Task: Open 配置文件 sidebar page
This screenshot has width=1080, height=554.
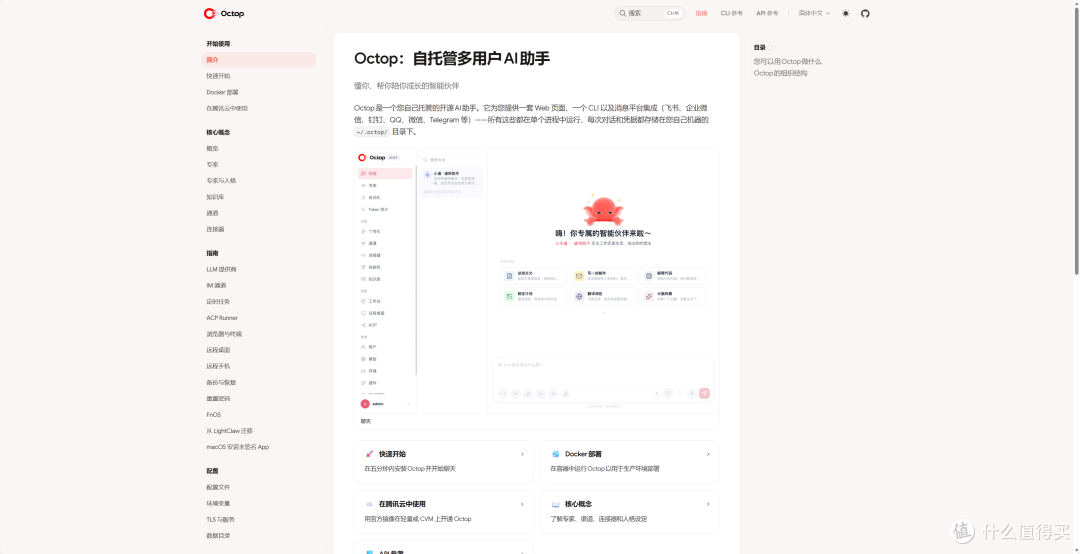Action: point(218,487)
